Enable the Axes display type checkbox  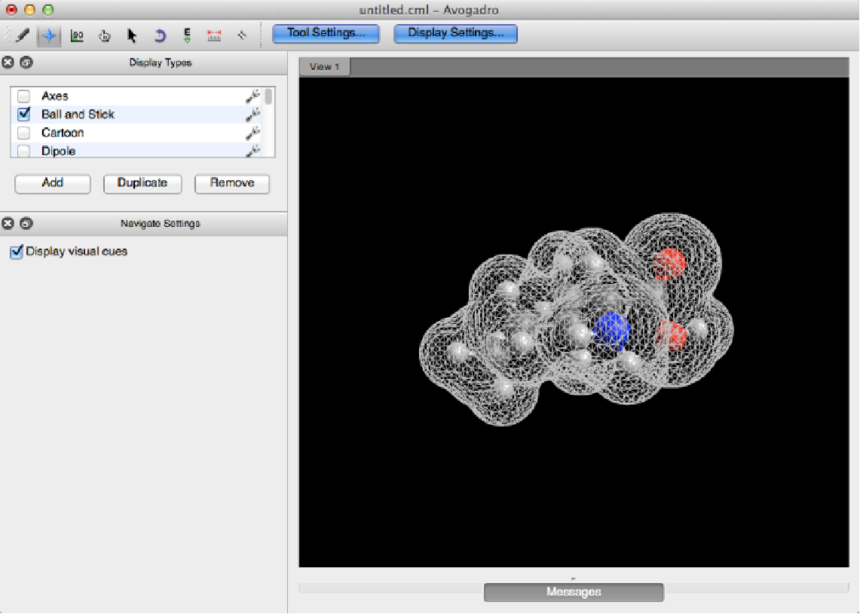pos(24,96)
